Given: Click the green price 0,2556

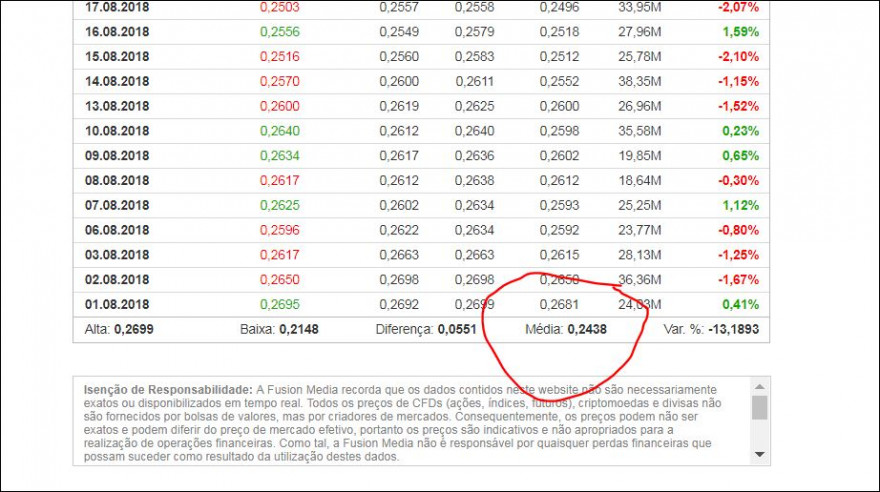Looking at the screenshot, I should (279, 32).
